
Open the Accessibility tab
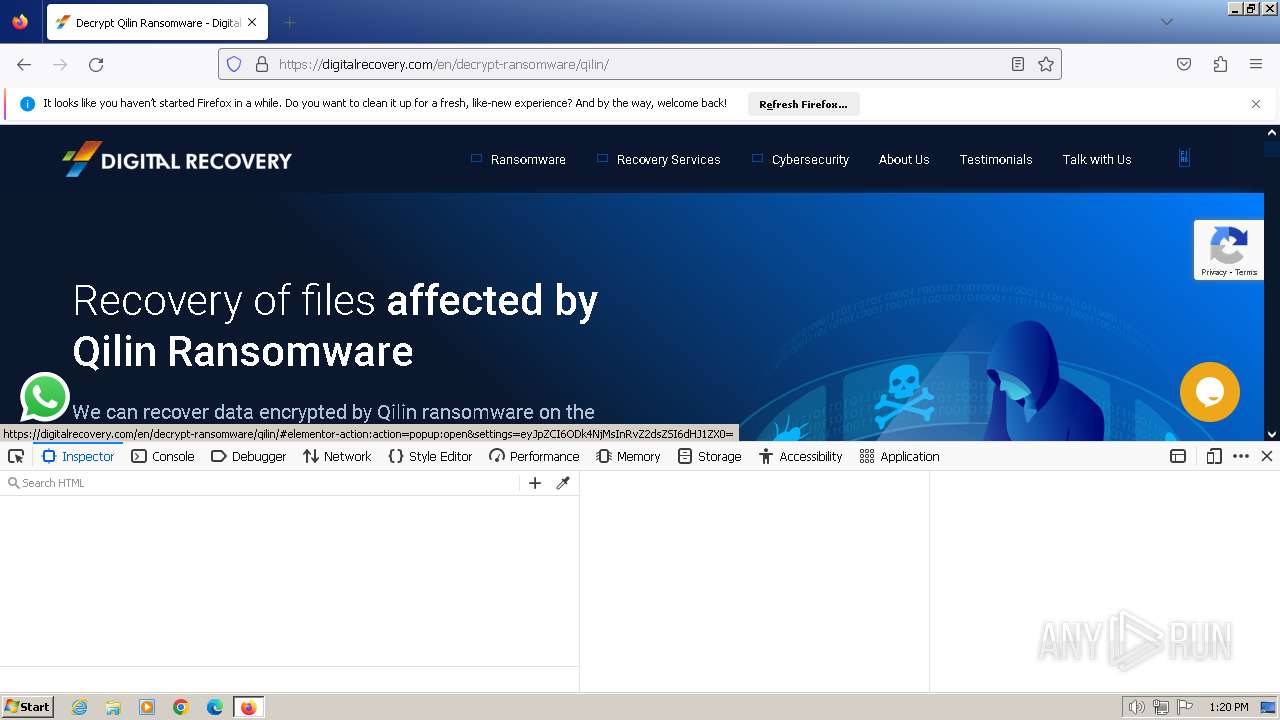pos(801,456)
